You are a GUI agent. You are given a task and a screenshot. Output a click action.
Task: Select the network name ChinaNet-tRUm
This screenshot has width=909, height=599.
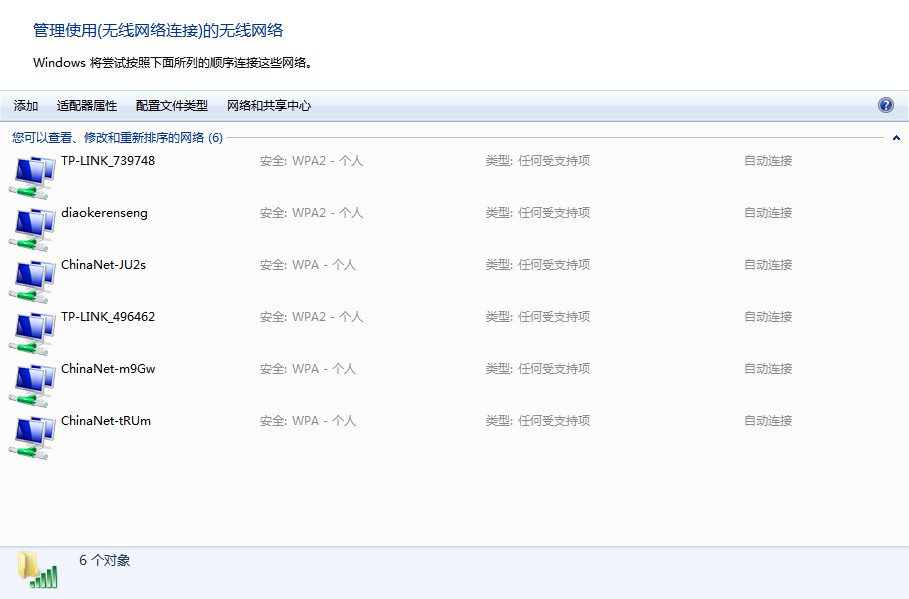point(106,420)
